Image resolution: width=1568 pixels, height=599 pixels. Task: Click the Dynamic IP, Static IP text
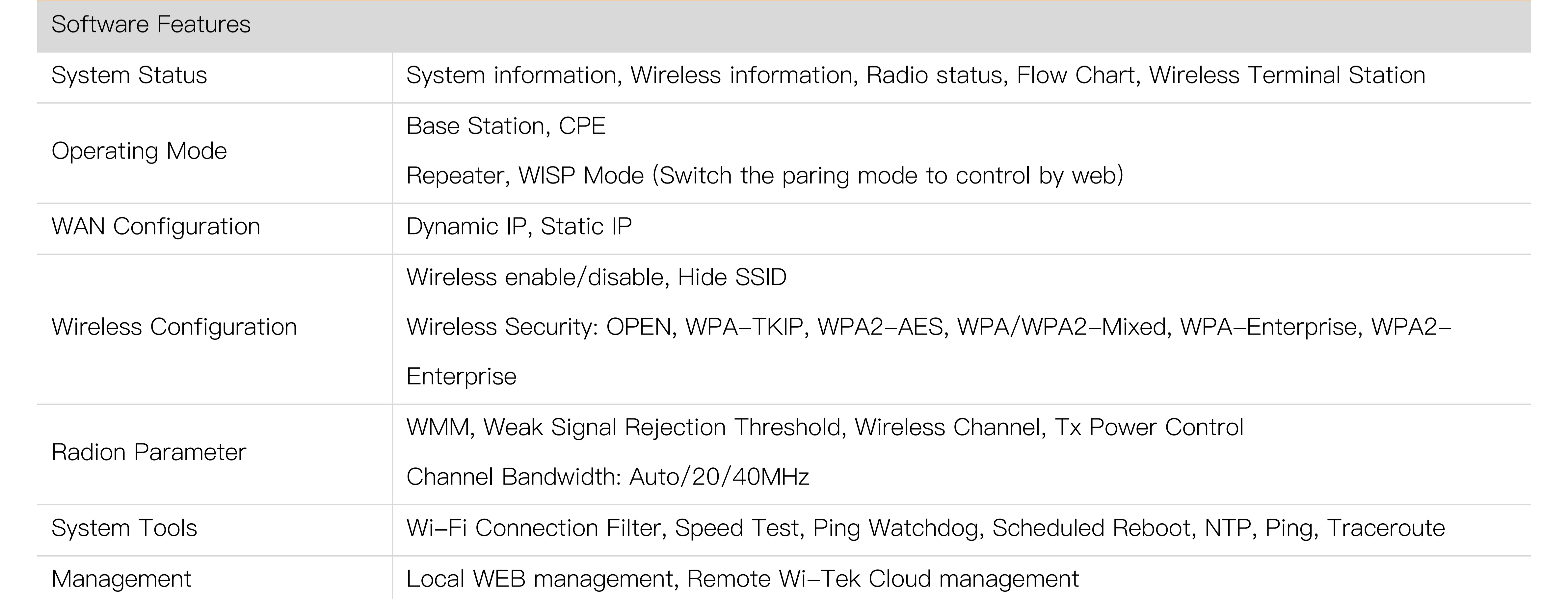519,226
